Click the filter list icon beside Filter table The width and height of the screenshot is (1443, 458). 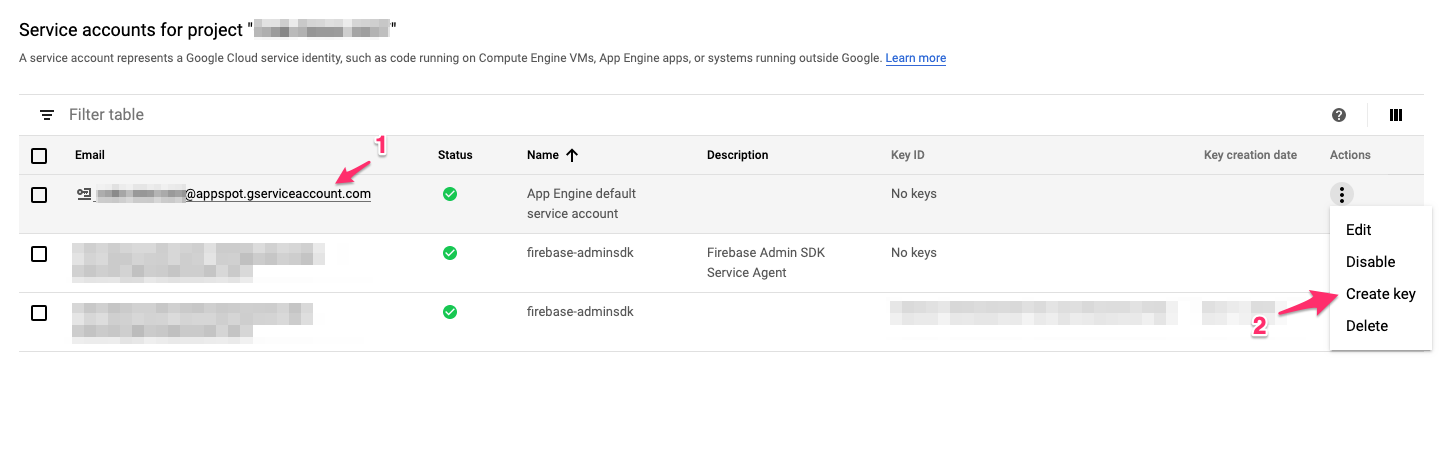pos(46,115)
